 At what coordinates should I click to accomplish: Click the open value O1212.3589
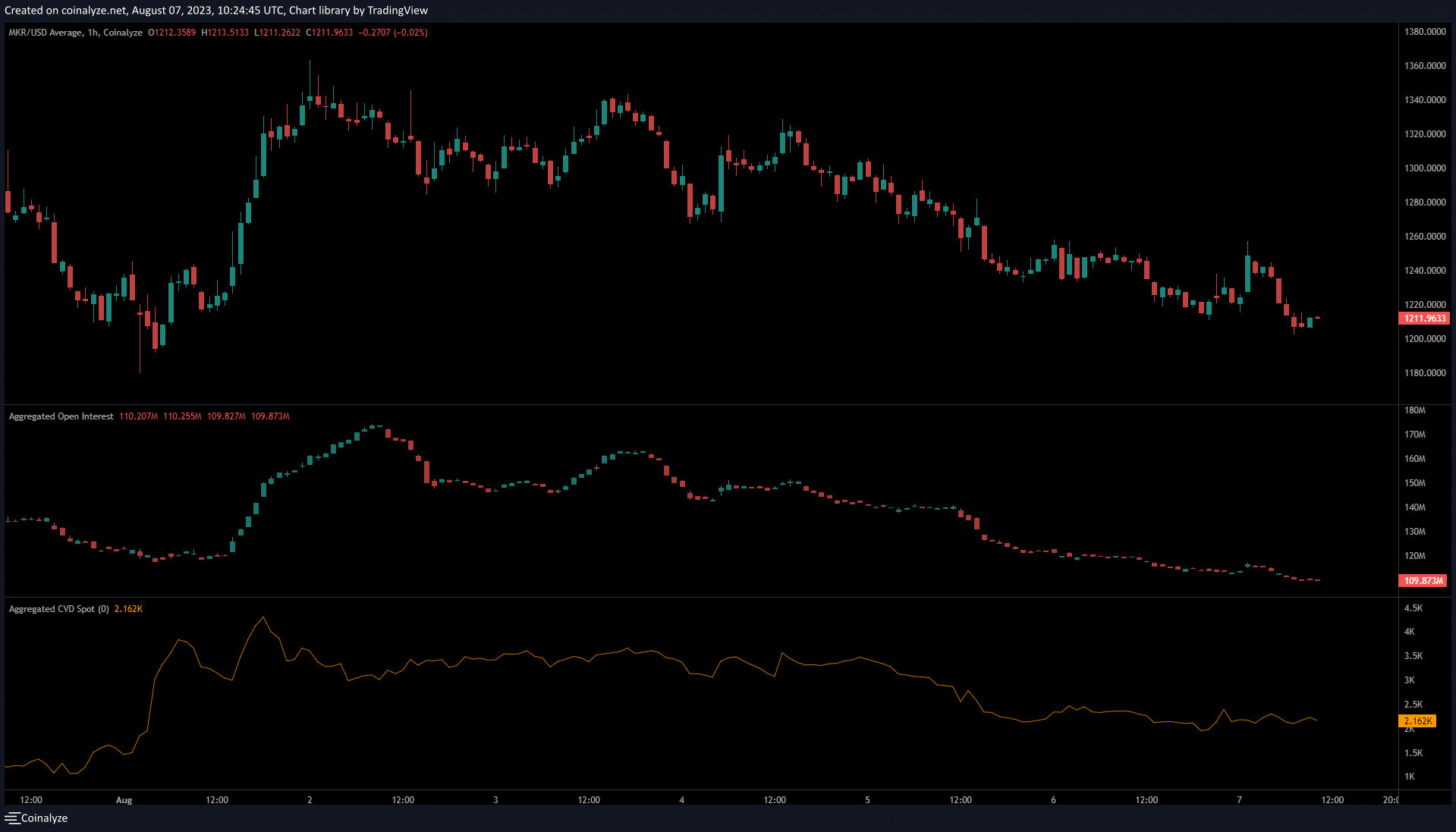pyautogui.click(x=171, y=33)
